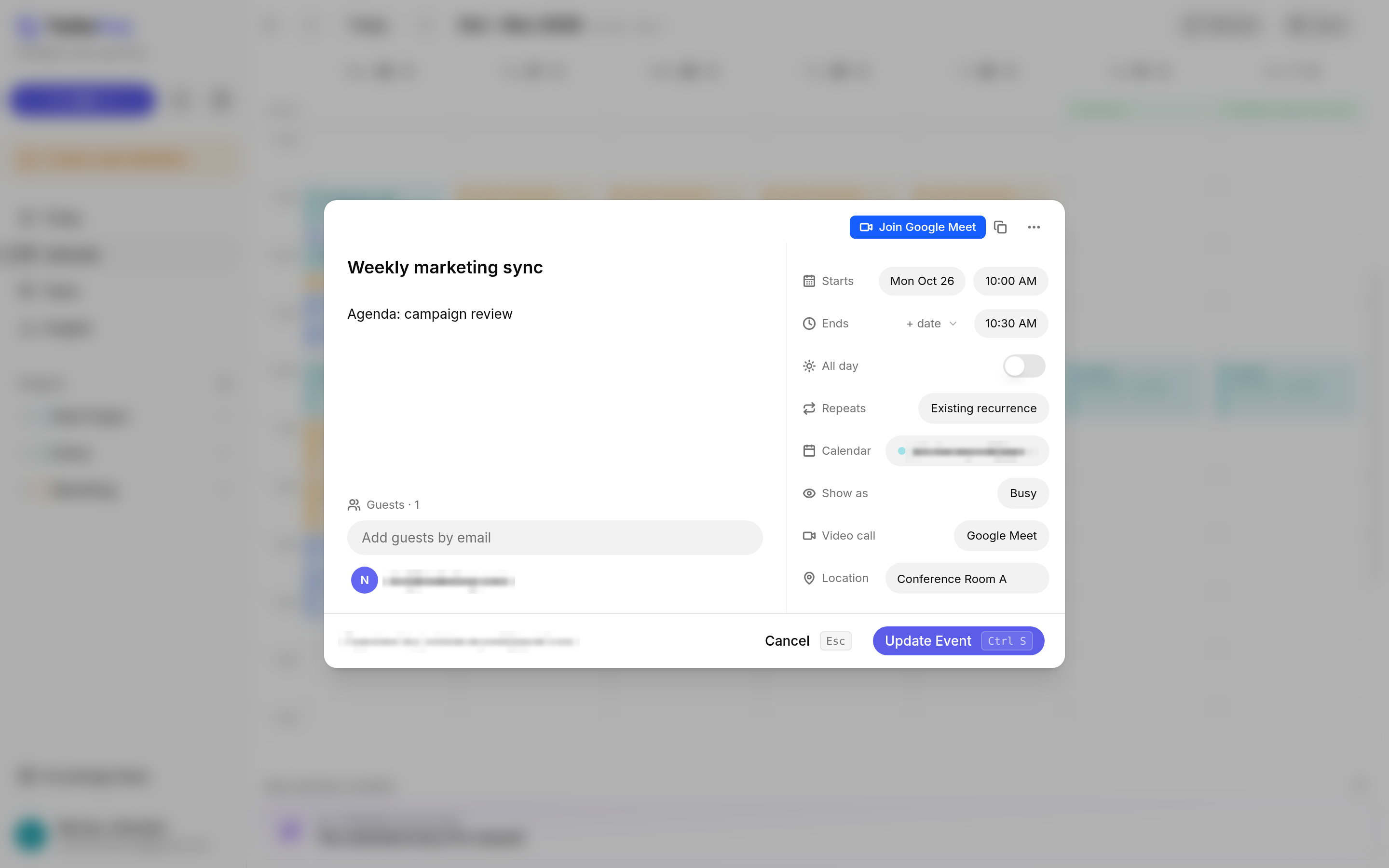Screen dimensions: 1389x868
Task: Toggle the All day switch
Action: pos(1024,366)
